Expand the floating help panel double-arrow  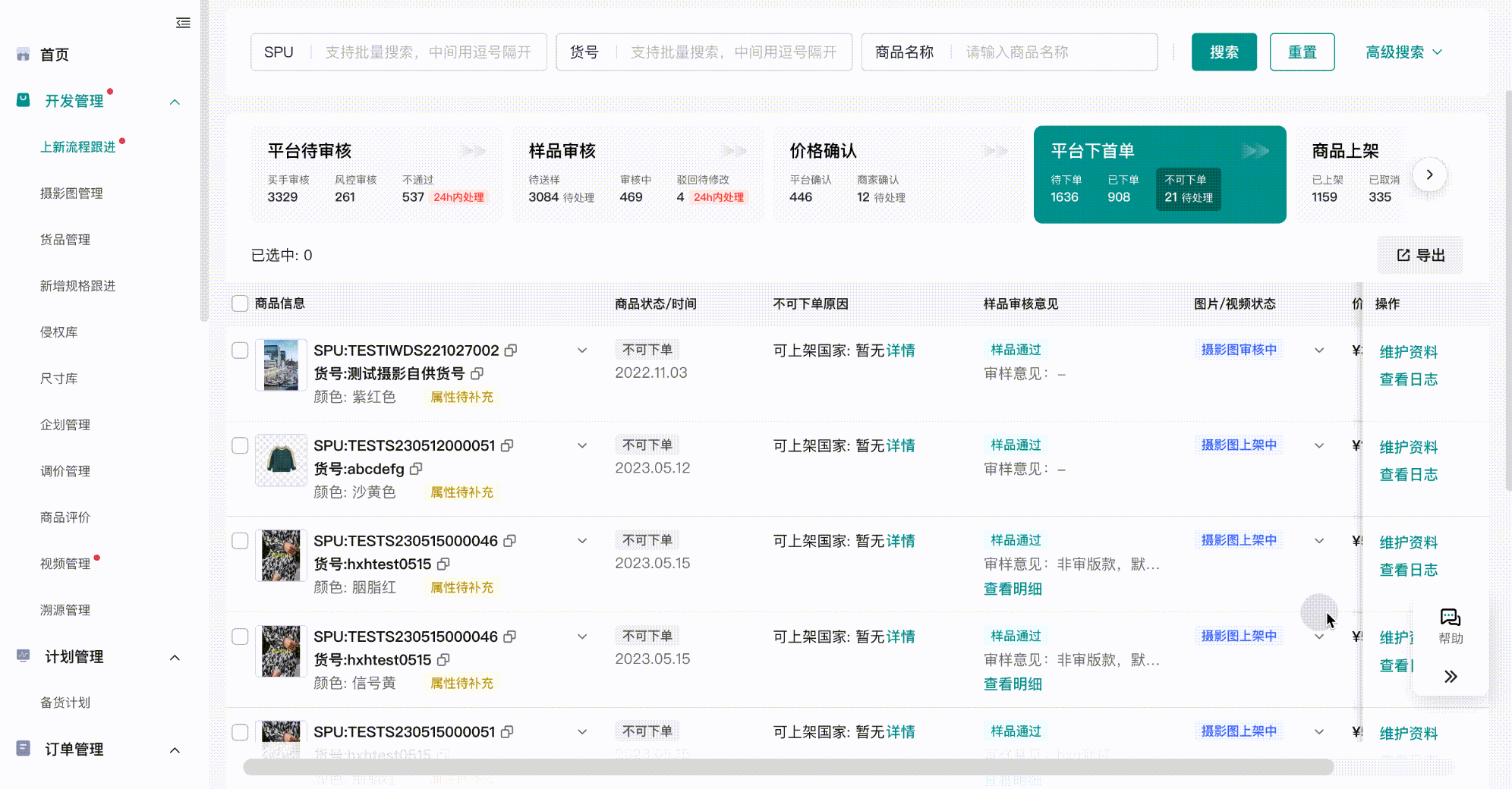(x=1451, y=677)
